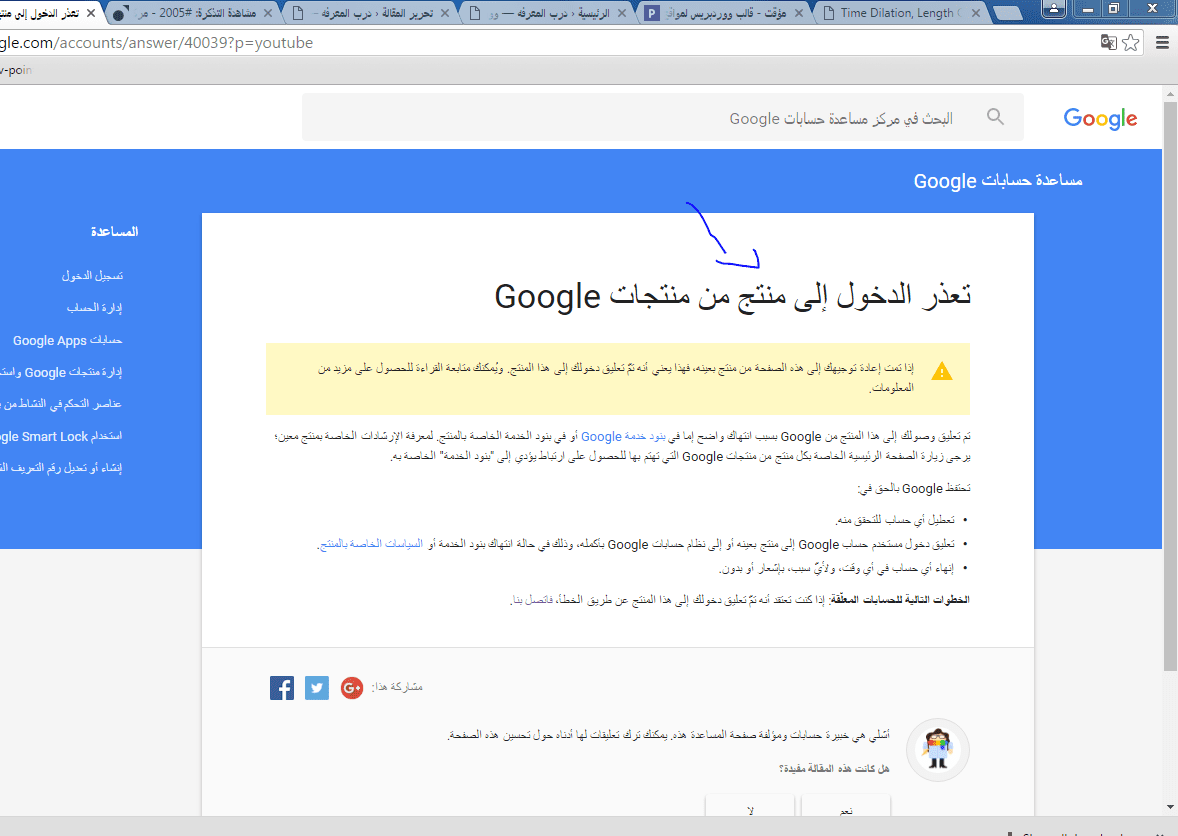Click the فاتصل بنا contact link
Viewport: 1178px width, 836px height.
click(533, 600)
